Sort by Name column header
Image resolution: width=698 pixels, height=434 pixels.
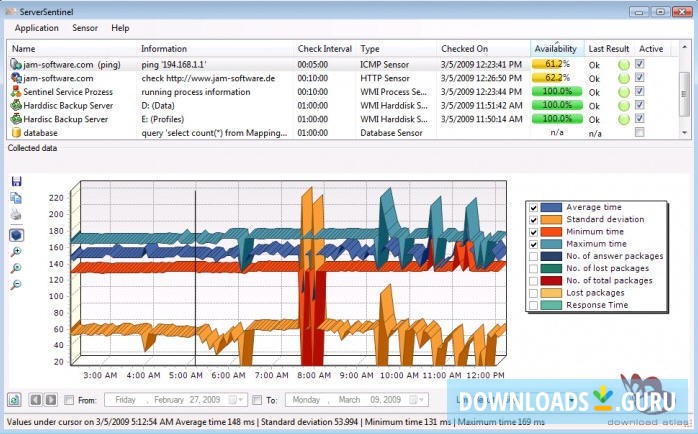click(72, 49)
